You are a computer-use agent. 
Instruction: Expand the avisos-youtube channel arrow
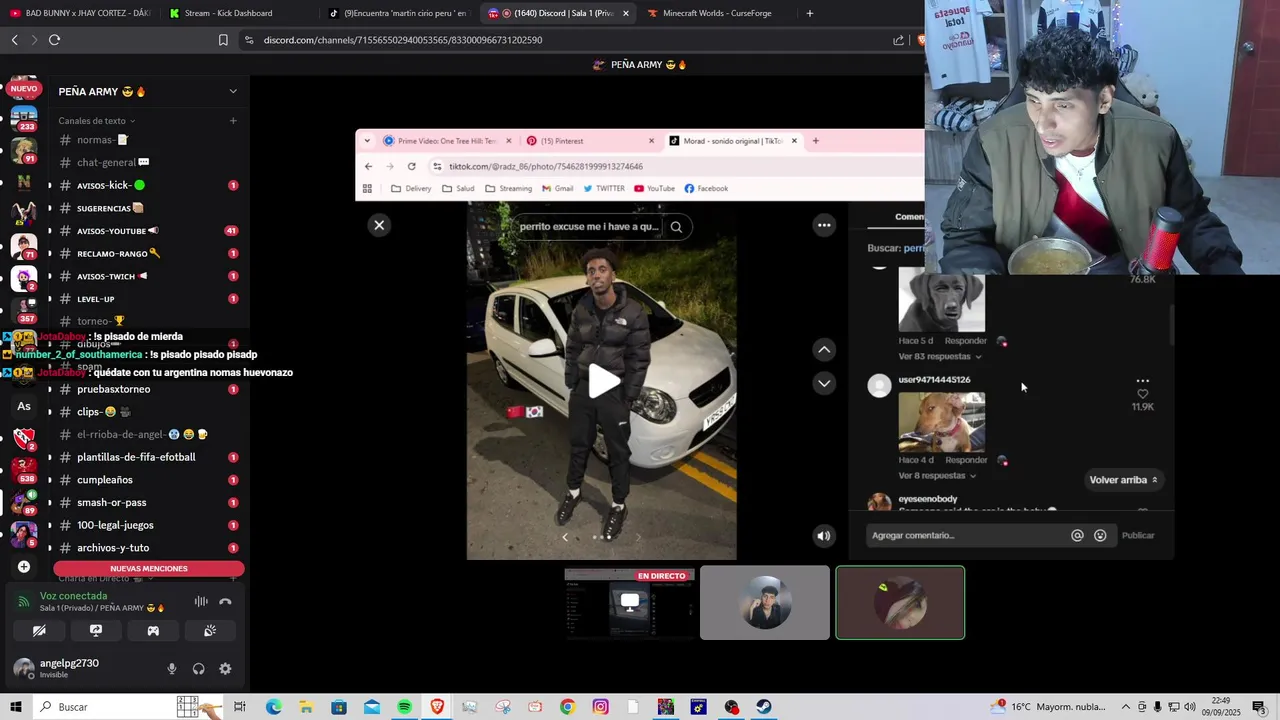point(49,231)
